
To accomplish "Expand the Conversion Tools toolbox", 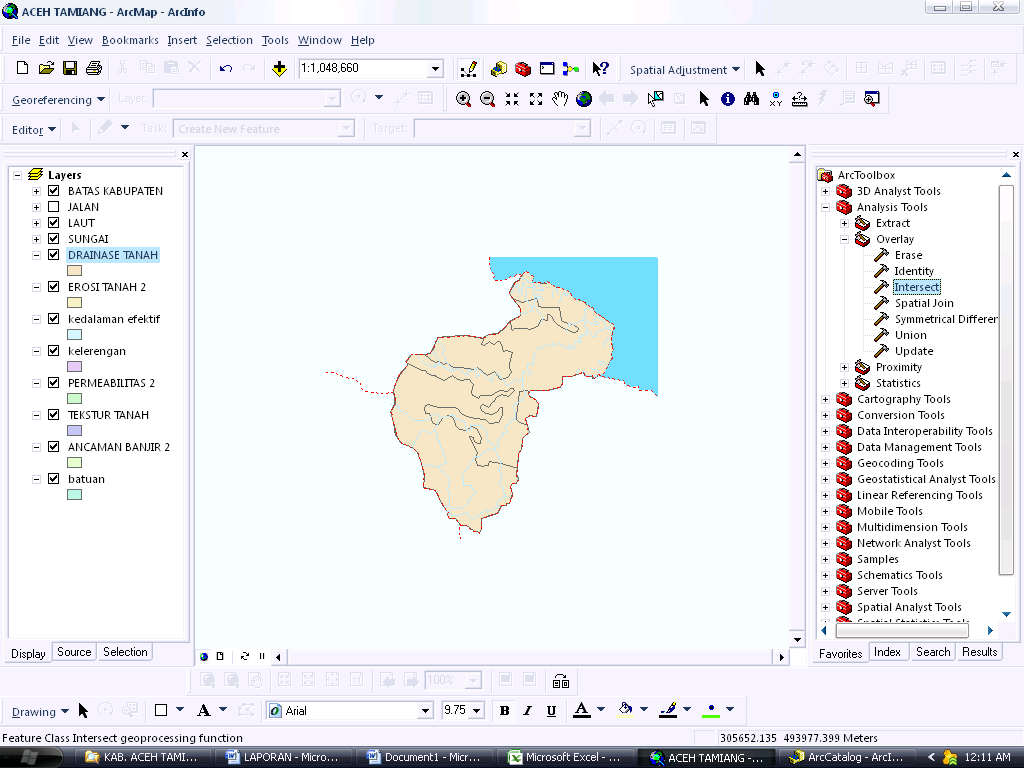I will point(826,415).
